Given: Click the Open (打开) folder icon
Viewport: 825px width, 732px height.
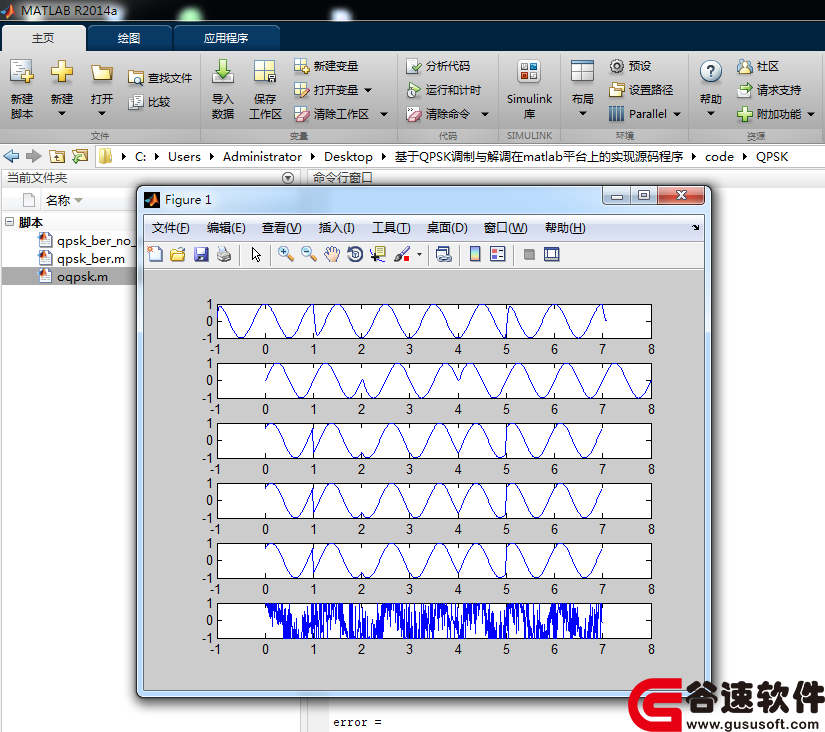Looking at the screenshot, I should (x=102, y=73).
